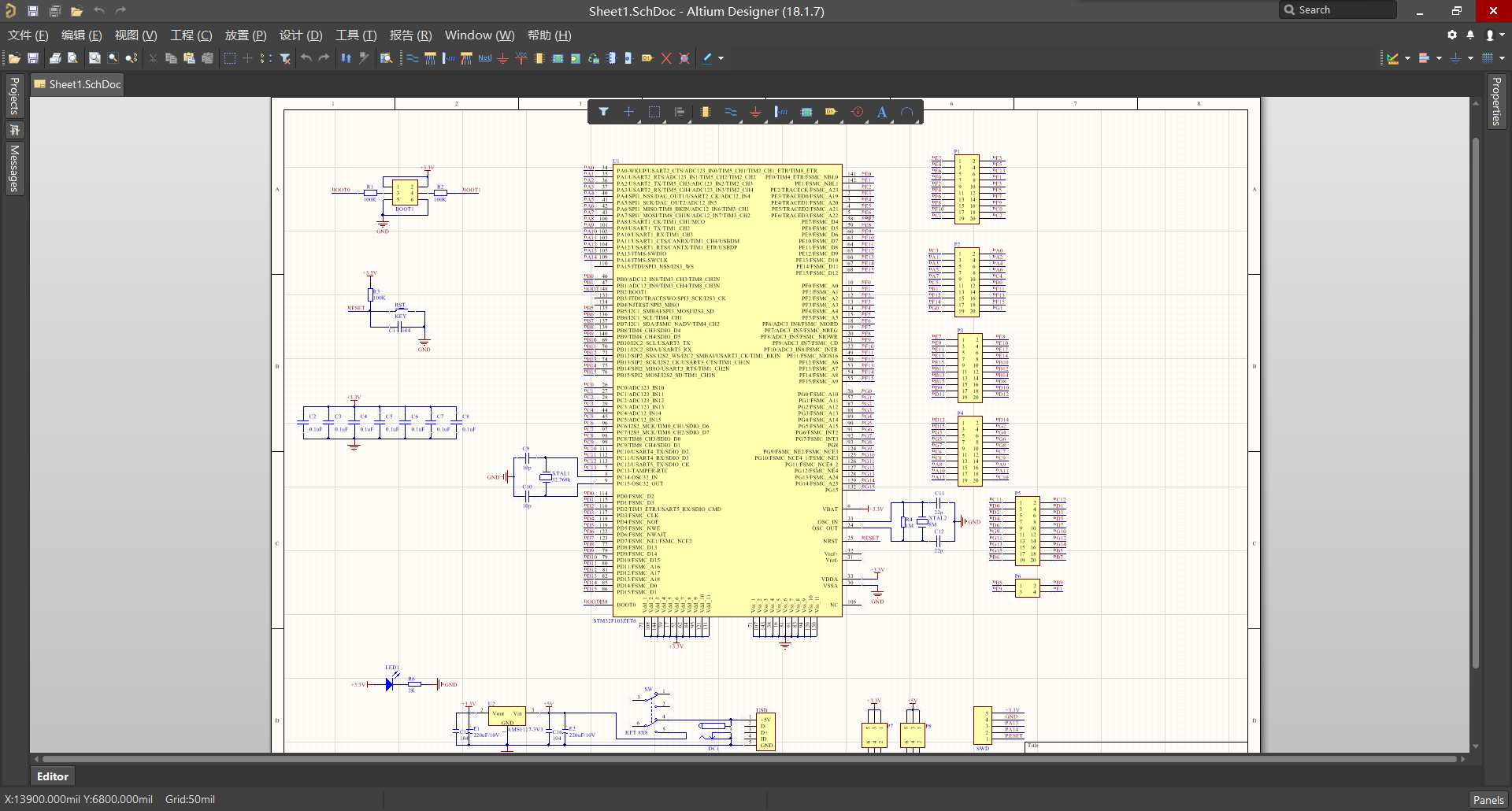Open the browse component libraries icon
Screen dimensions: 1512x811
click(386, 58)
